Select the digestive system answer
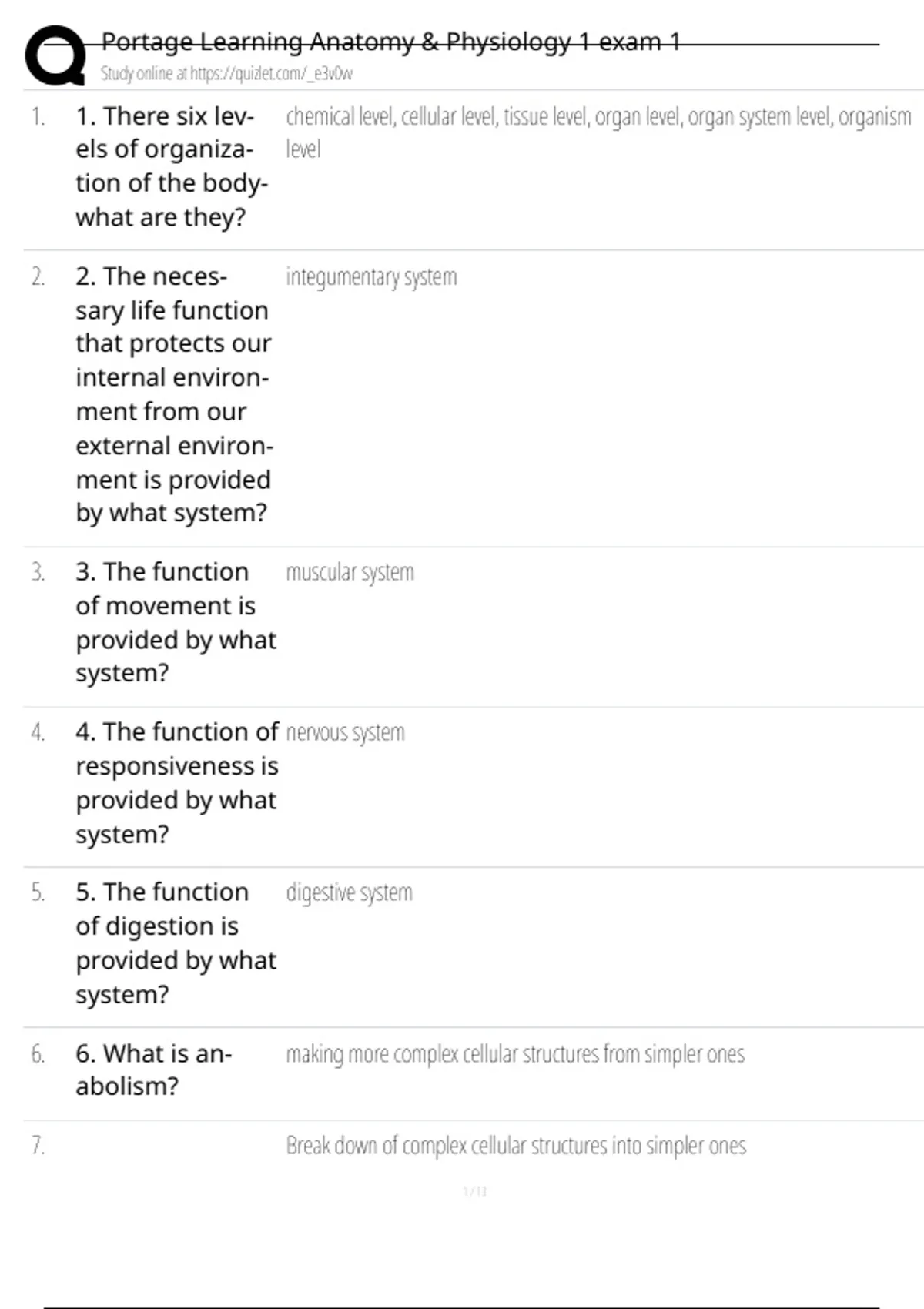This screenshot has height=1309, width=924. coord(349,893)
